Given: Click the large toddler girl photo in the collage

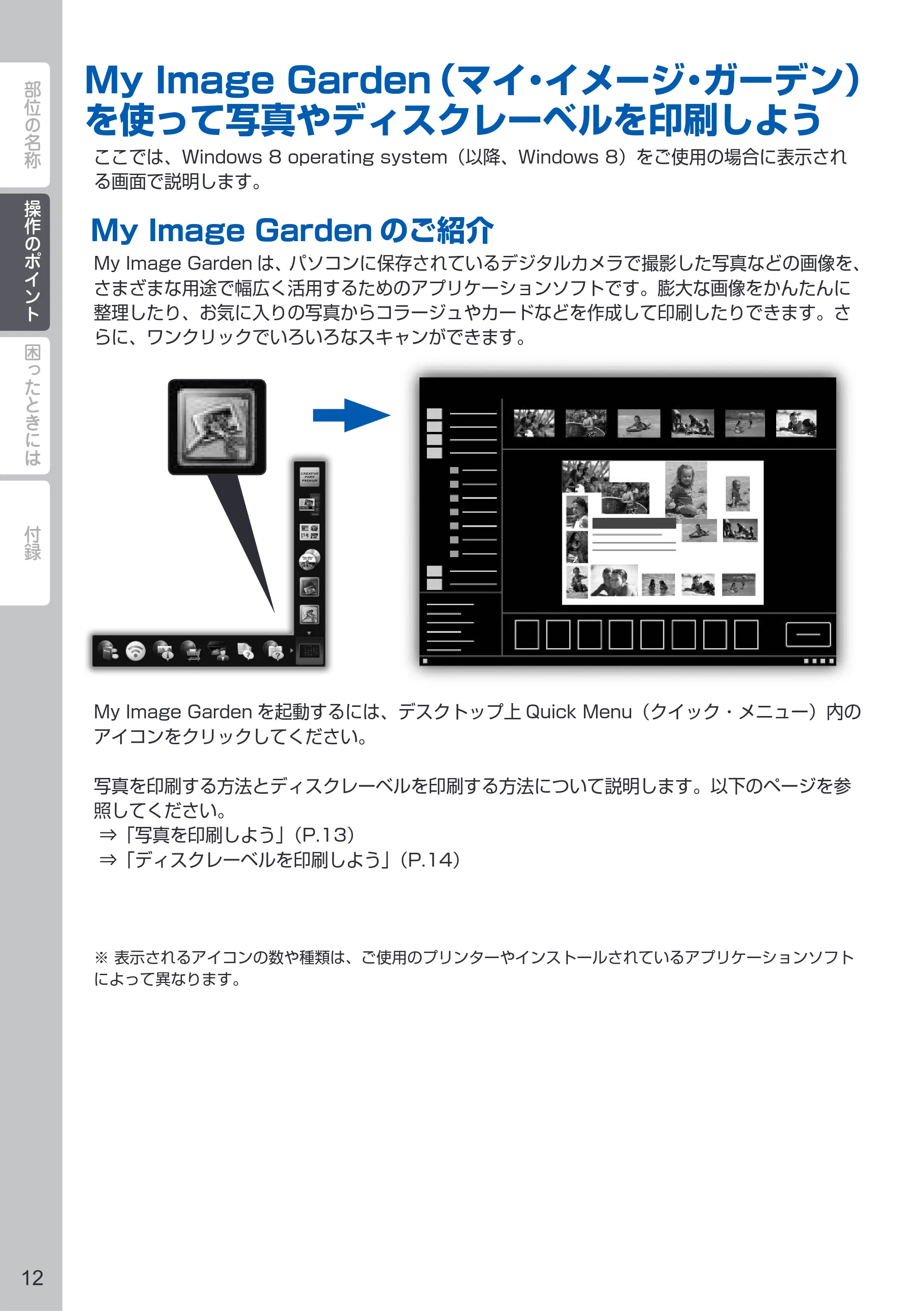Looking at the screenshot, I should (x=686, y=490).
